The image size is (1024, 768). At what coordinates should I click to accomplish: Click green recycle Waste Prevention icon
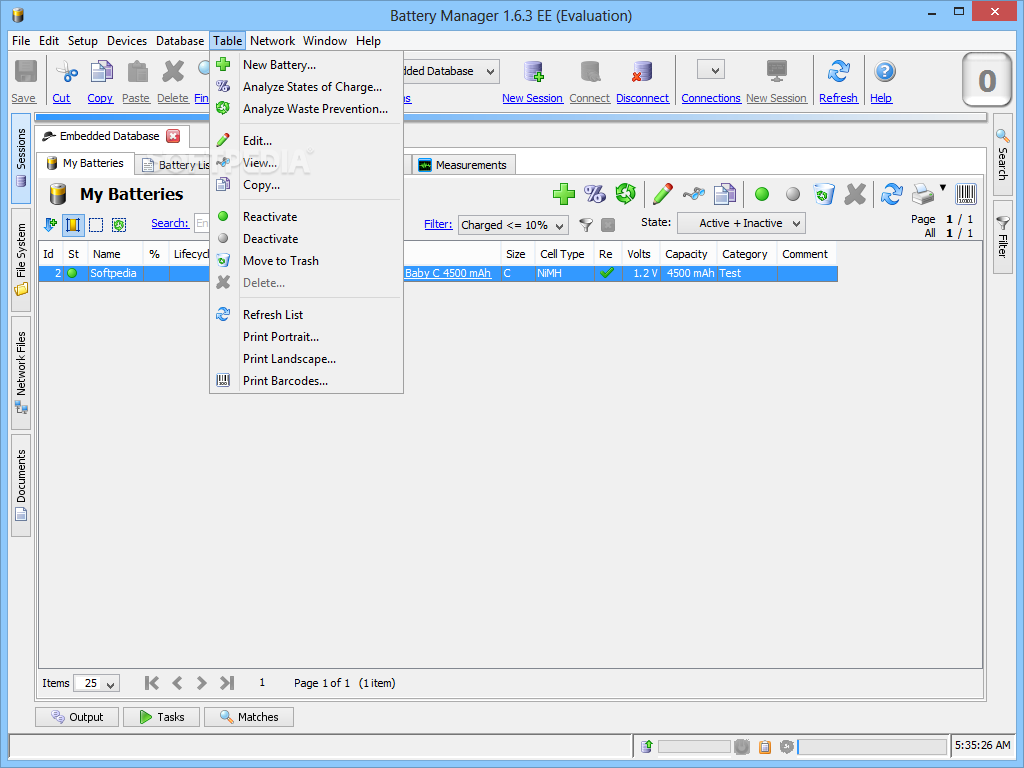click(626, 194)
